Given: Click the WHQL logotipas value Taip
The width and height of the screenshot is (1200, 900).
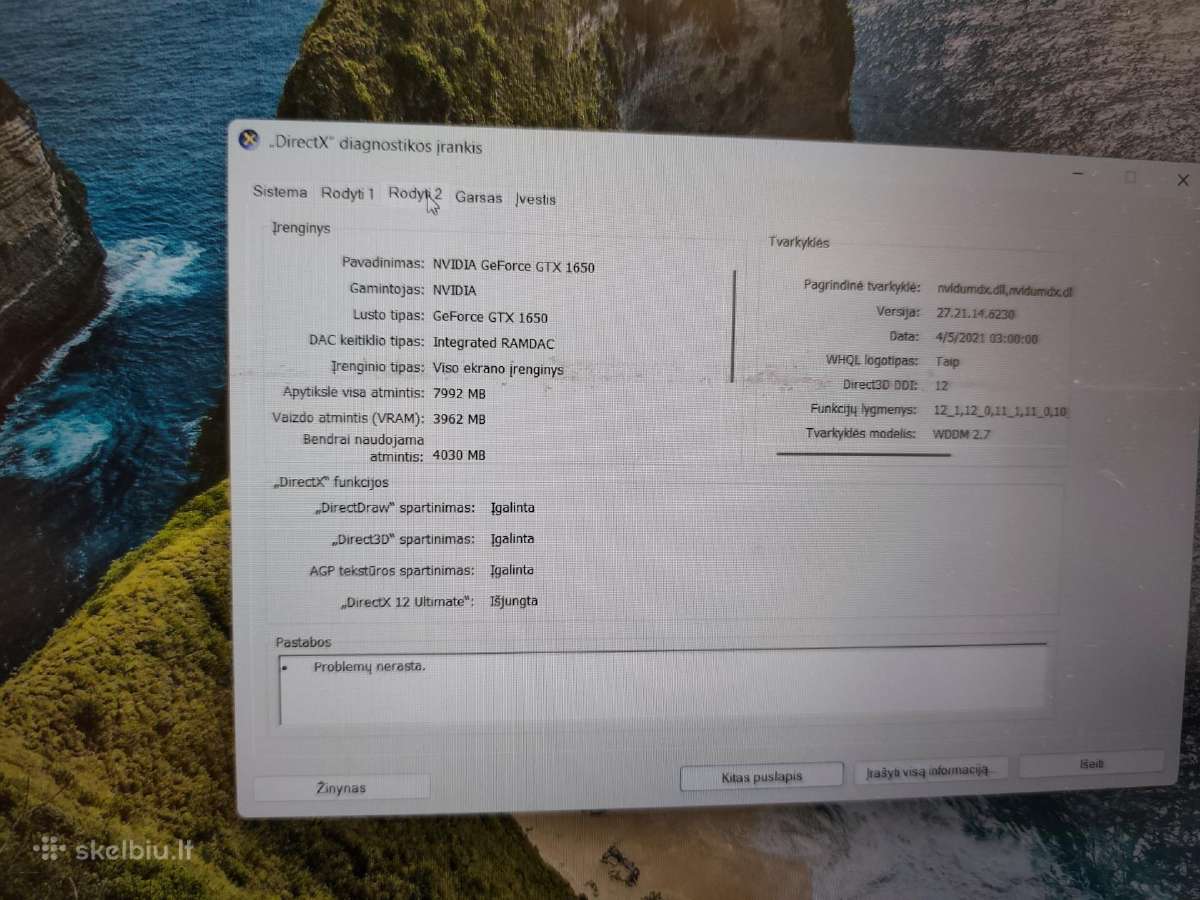Looking at the screenshot, I should click(948, 361).
